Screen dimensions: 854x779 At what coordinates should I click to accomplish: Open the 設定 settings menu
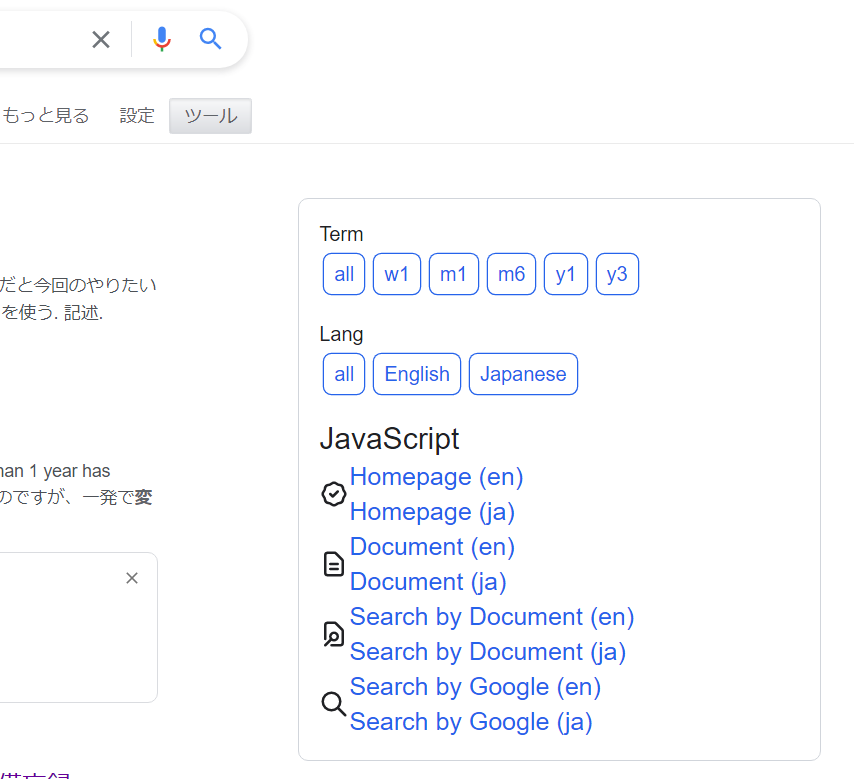pos(137,116)
